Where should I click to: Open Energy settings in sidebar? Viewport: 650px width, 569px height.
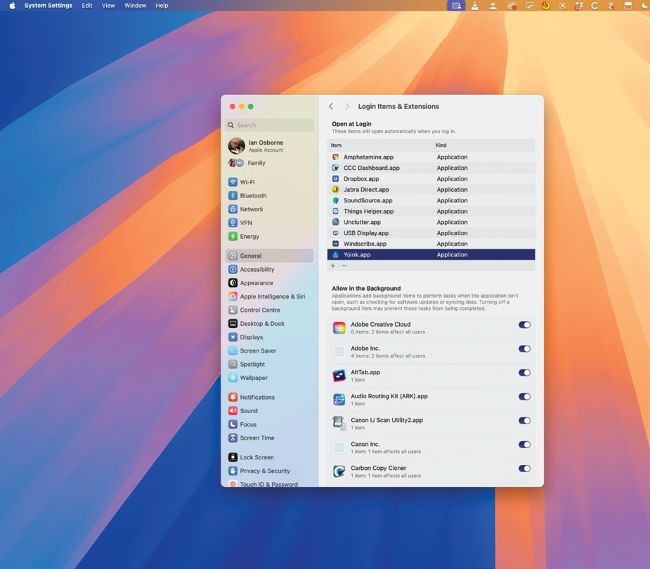(x=269, y=236)
